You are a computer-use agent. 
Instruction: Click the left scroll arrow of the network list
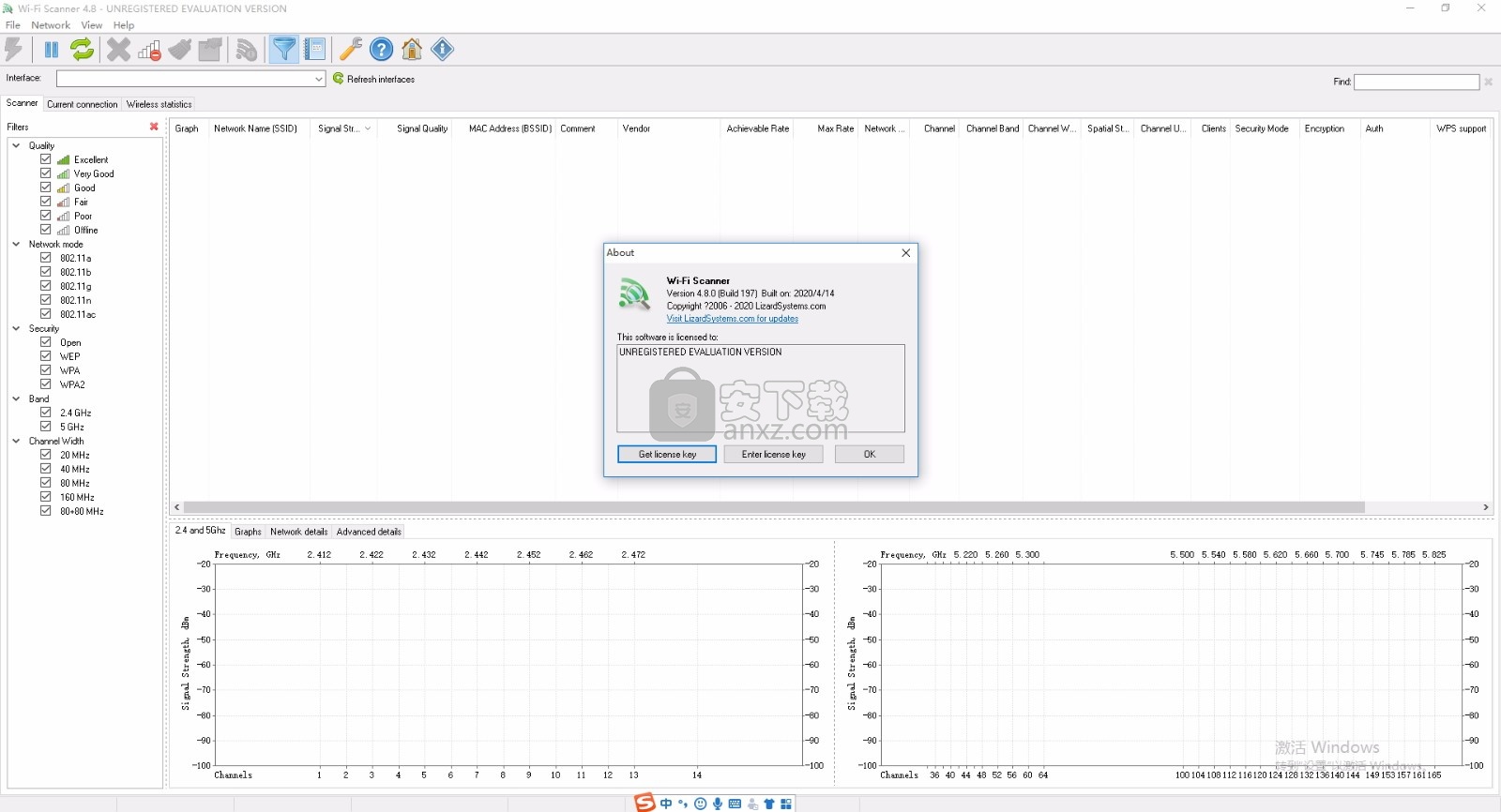[x=176, y=507]
